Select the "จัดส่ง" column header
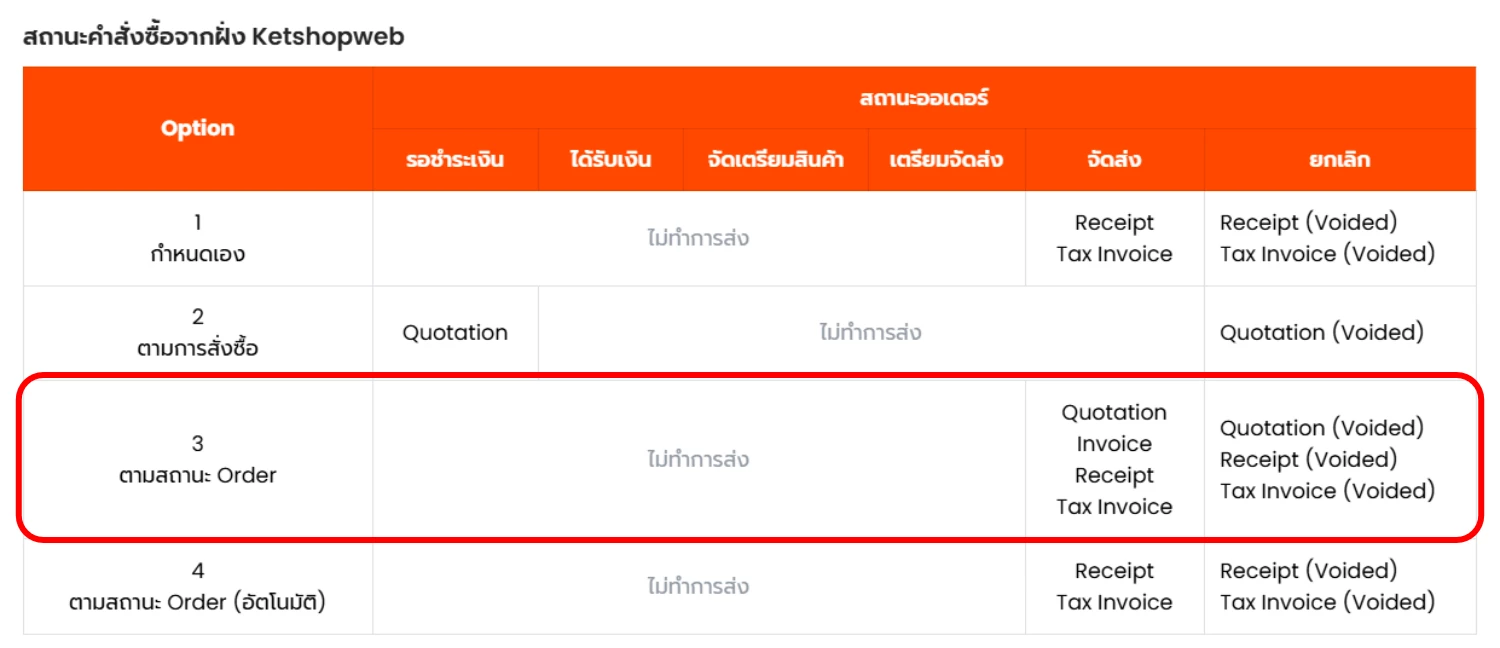The width and height of the screenshot is (1500, 648). [1114, 160]
